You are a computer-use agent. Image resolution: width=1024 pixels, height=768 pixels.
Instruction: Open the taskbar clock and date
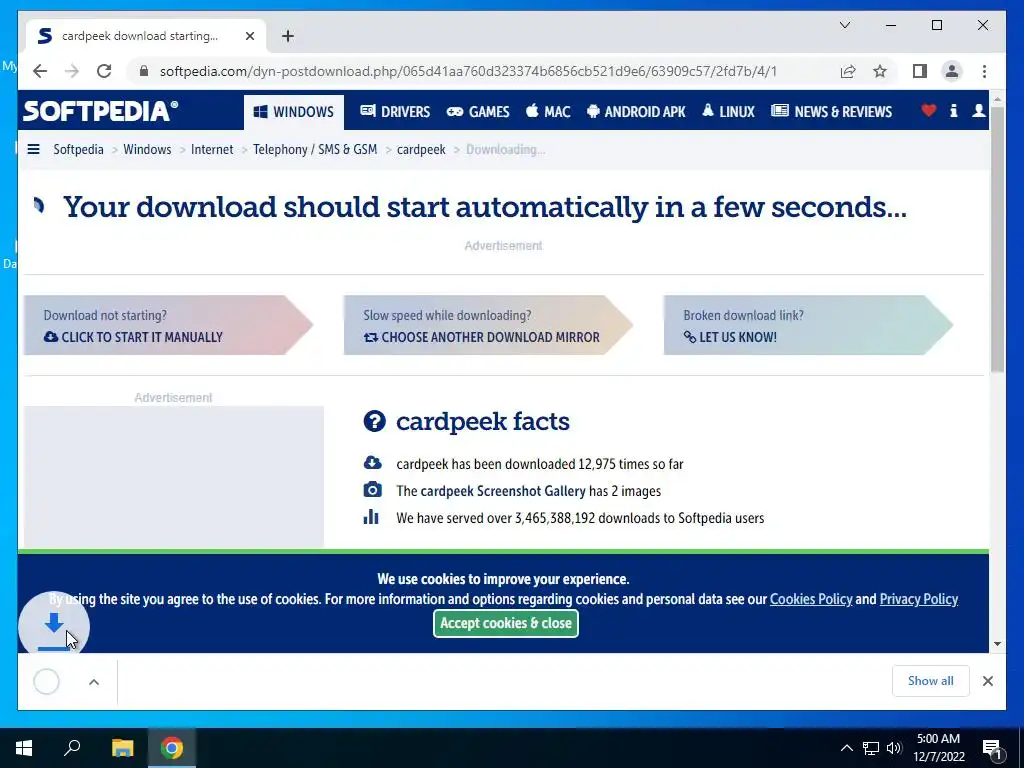(x=938, y=748)
